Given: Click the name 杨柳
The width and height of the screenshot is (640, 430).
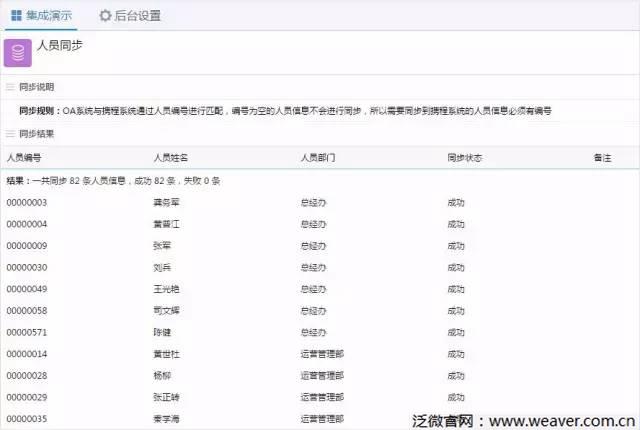Looking at the screenshot, I should (x=162, y=375).
